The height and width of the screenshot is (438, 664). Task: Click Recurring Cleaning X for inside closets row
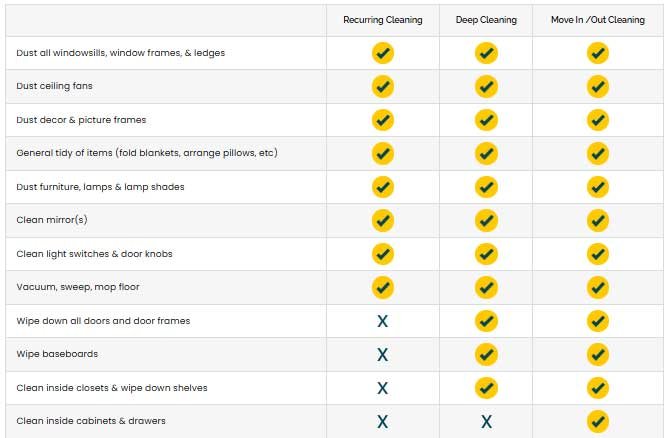[382, 388]
